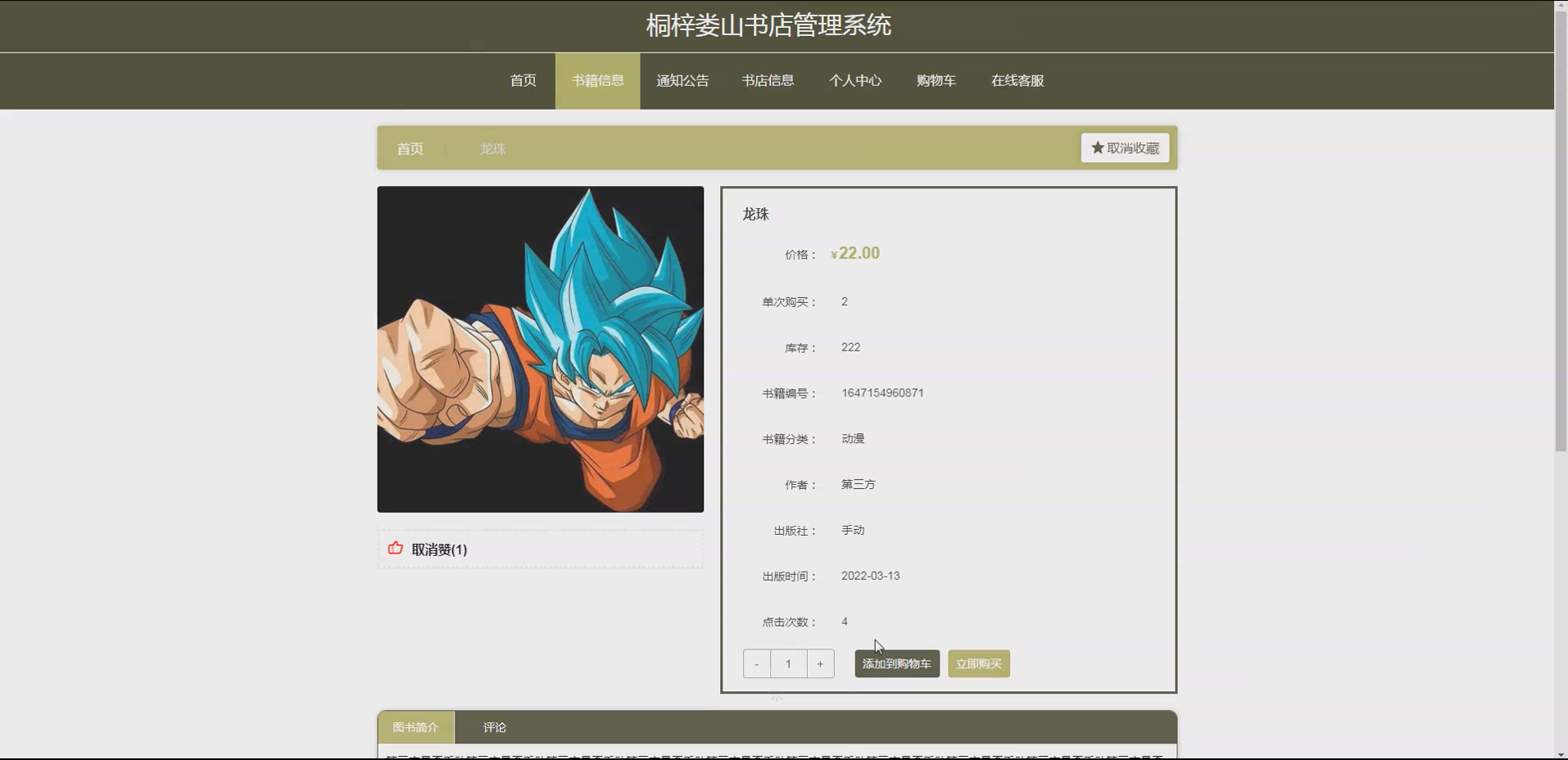Open 个人中心 from the navigation bar
1568x760 pixels.
point(854,81)
